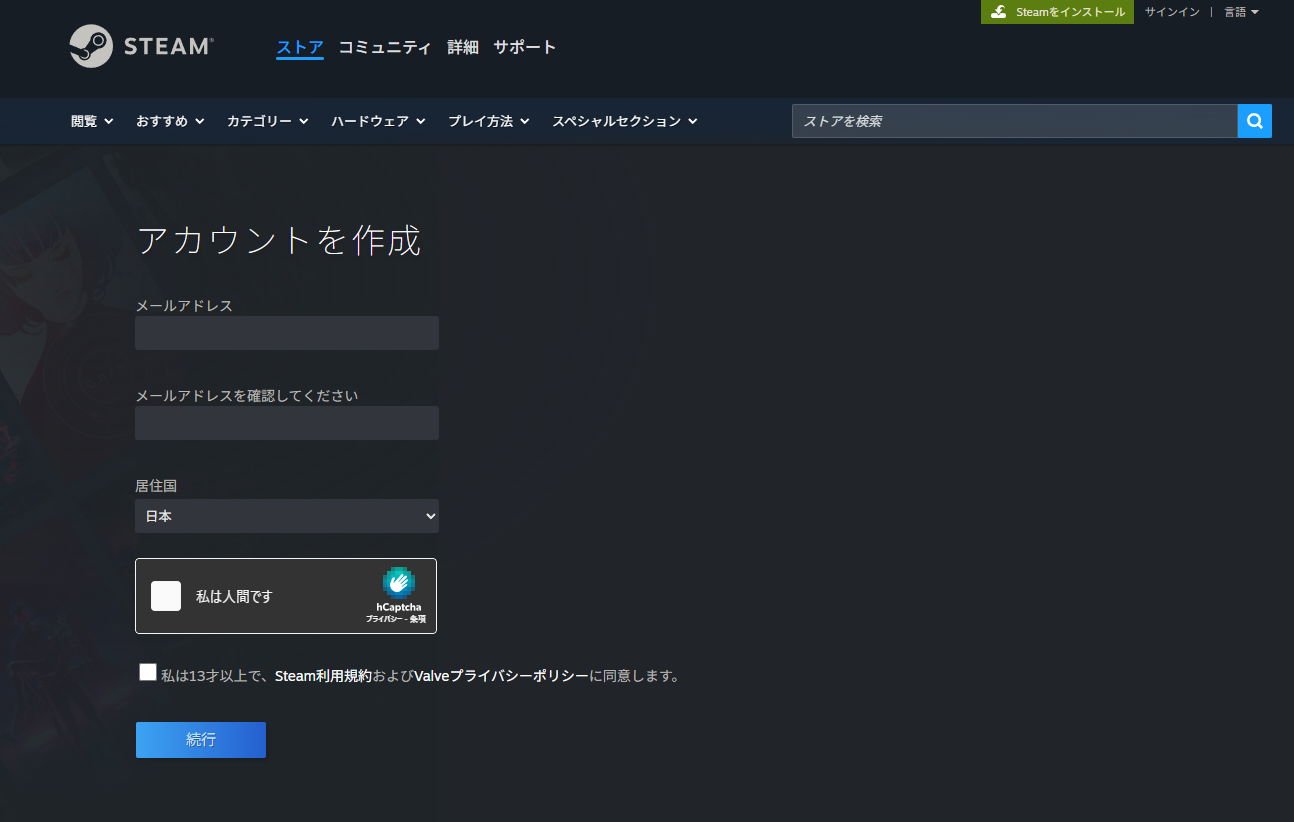
Task: Open the 詳細 tab
Action: click(463, 47)
